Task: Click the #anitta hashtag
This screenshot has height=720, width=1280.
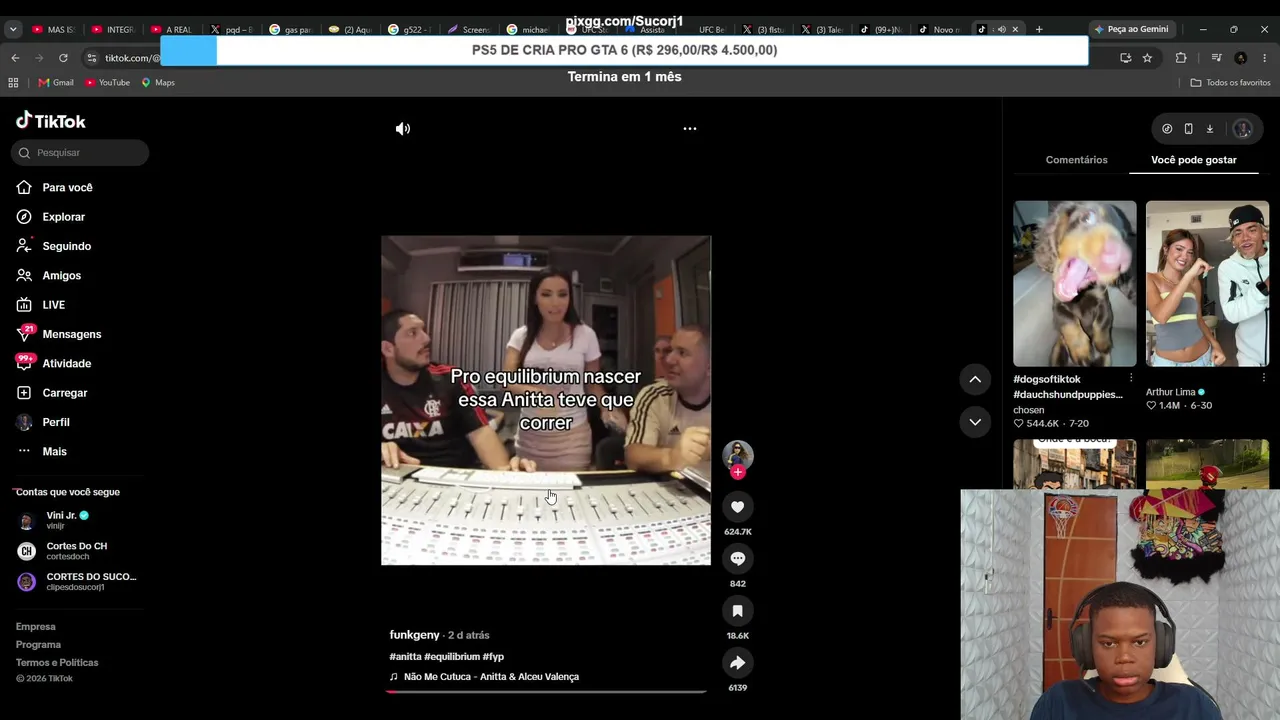Action: coord(405,657)
